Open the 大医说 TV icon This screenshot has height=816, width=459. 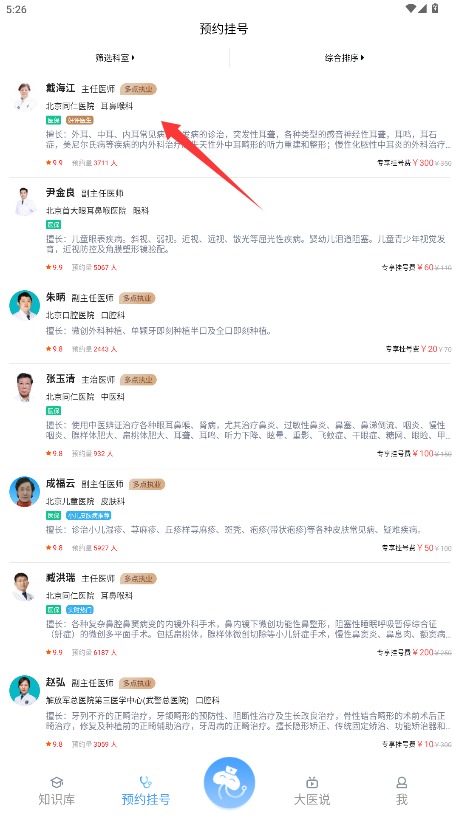coord(312,782)
